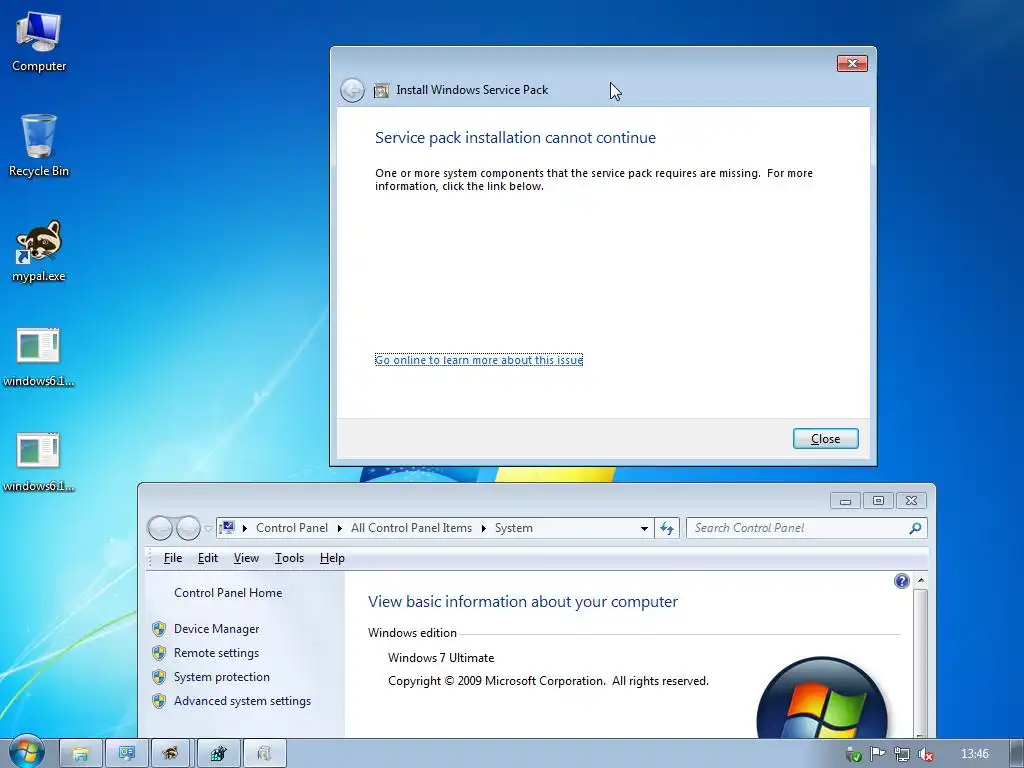The width and height of the screenshot is (1024, 768).
Task: Maximize the System Control Panel window
Action: point(878,501)
